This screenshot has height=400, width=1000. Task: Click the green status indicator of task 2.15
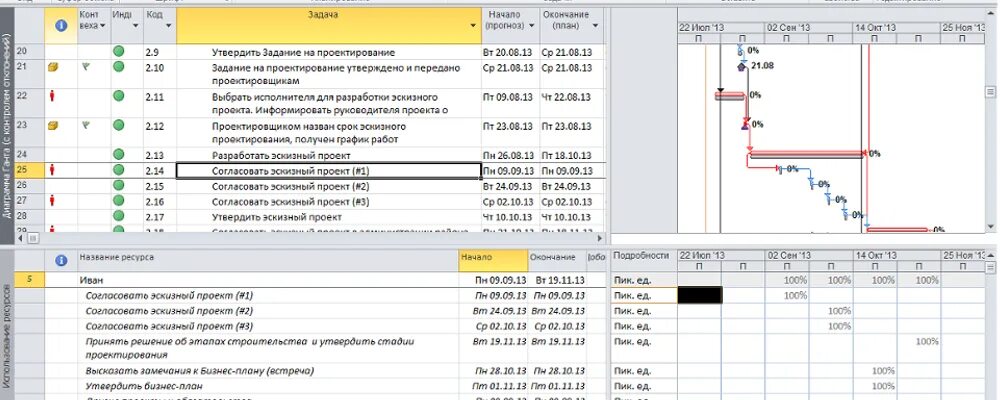pos(118,186)
